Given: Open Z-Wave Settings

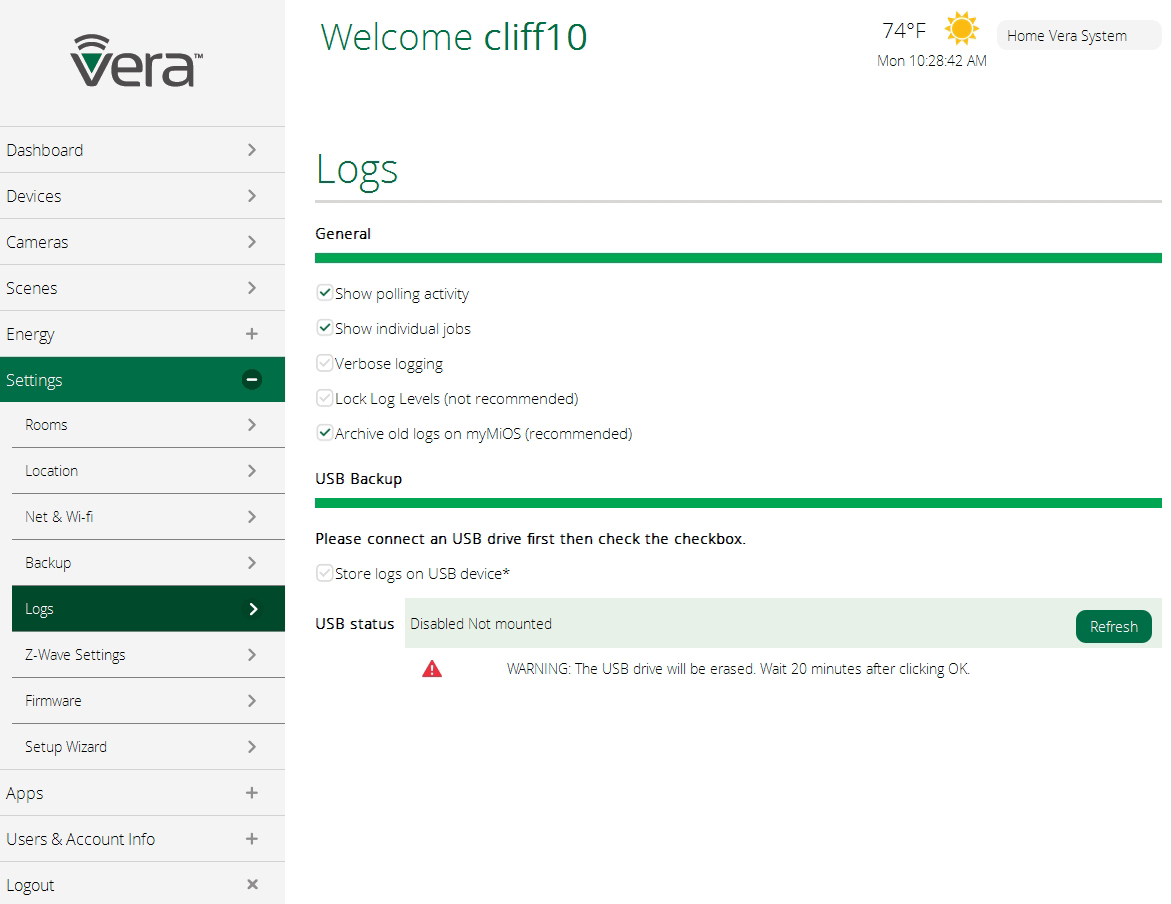Looking at the screenshot, I should click(148, 654).
